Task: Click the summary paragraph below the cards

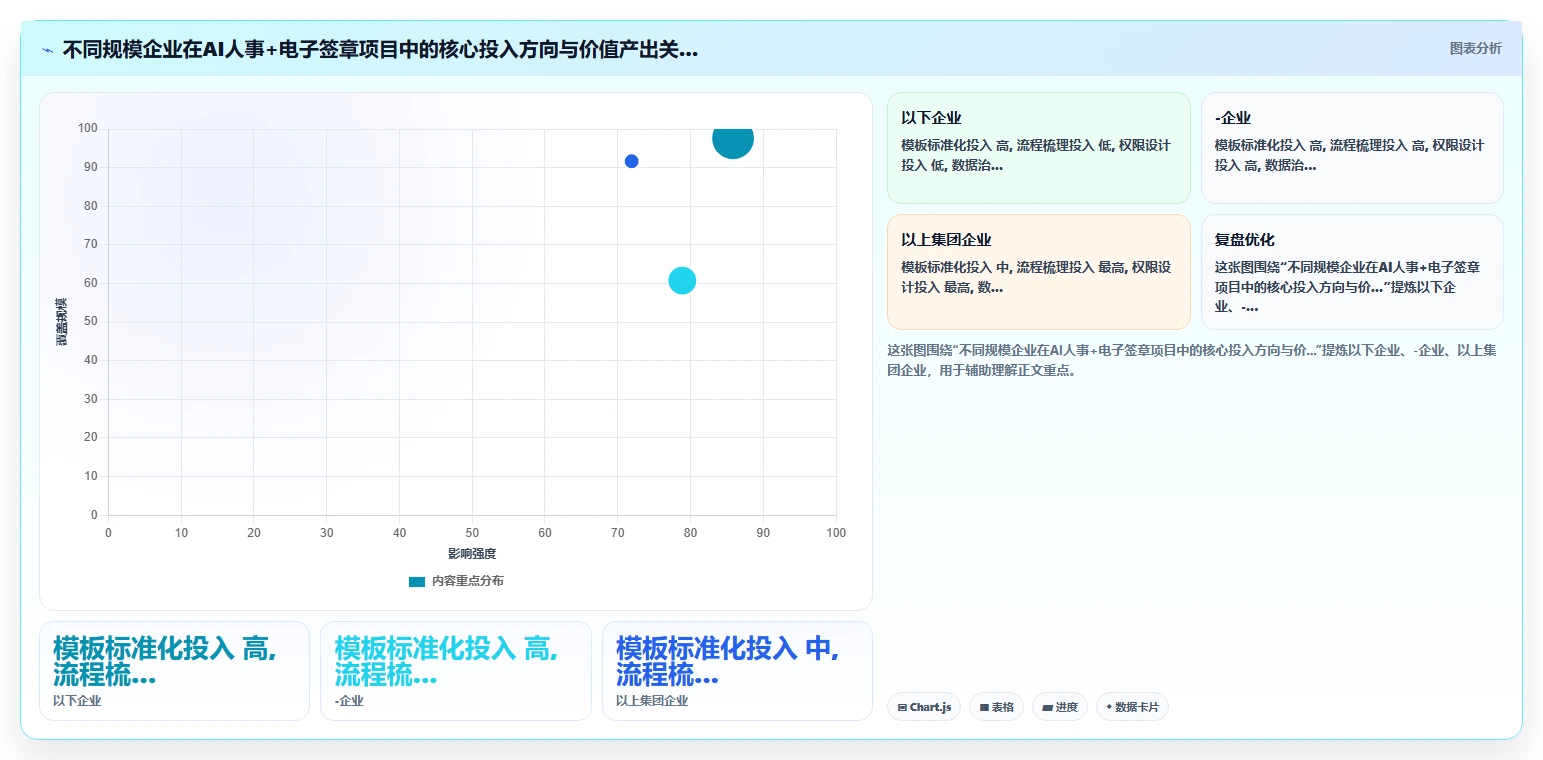Action: pyautogui.click(x=1192, y=360)
